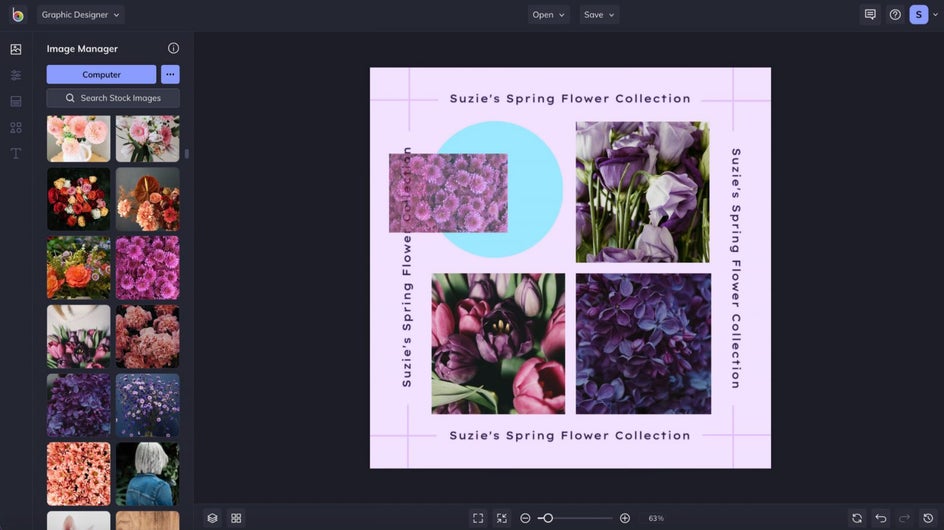The height and width of the screenshot is (530, 944).
Task: Open the Image Manager sidebar icon
Action: (x=16, y=49)
